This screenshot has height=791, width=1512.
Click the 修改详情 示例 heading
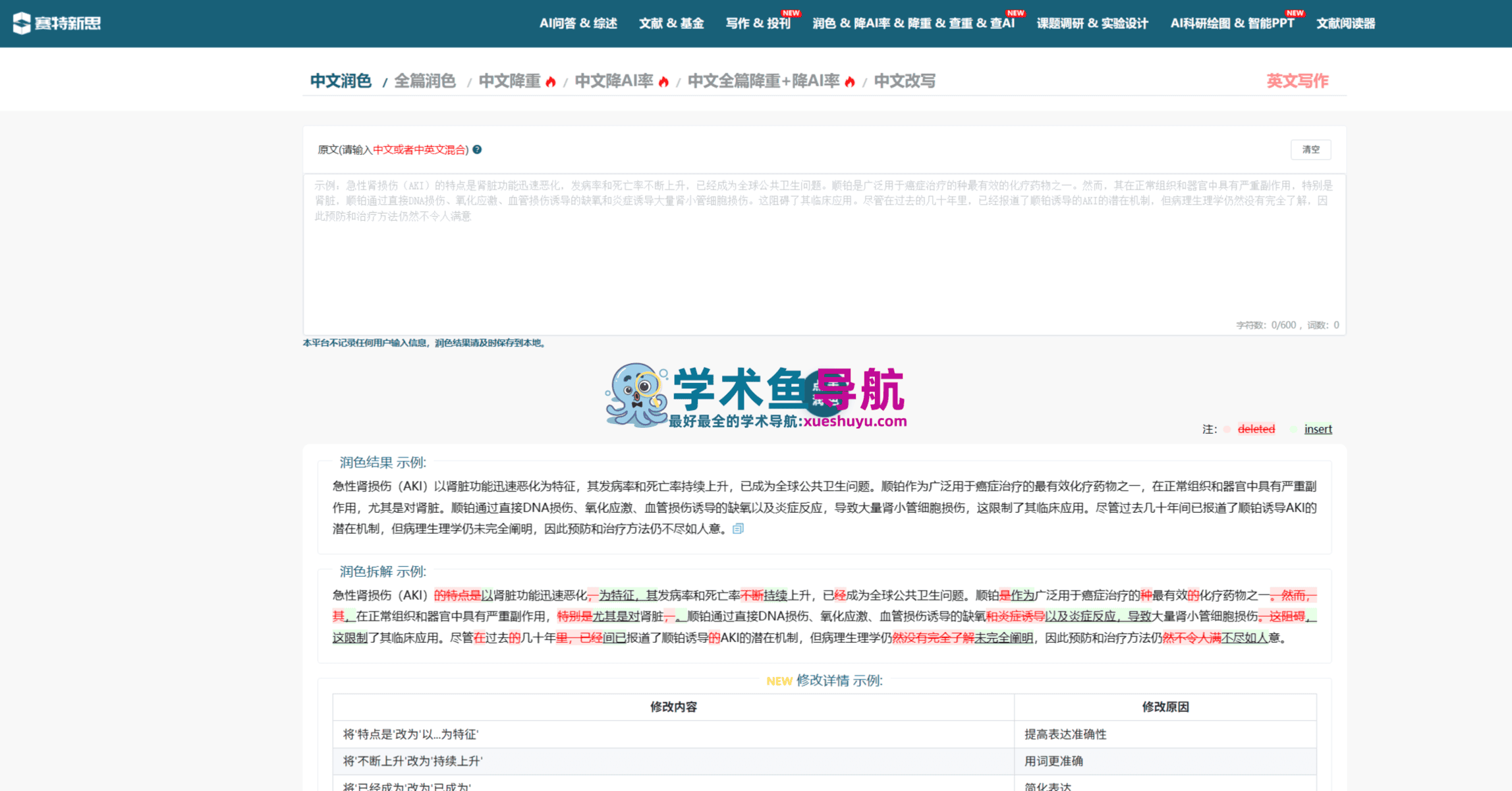click(x=839, y=680)
